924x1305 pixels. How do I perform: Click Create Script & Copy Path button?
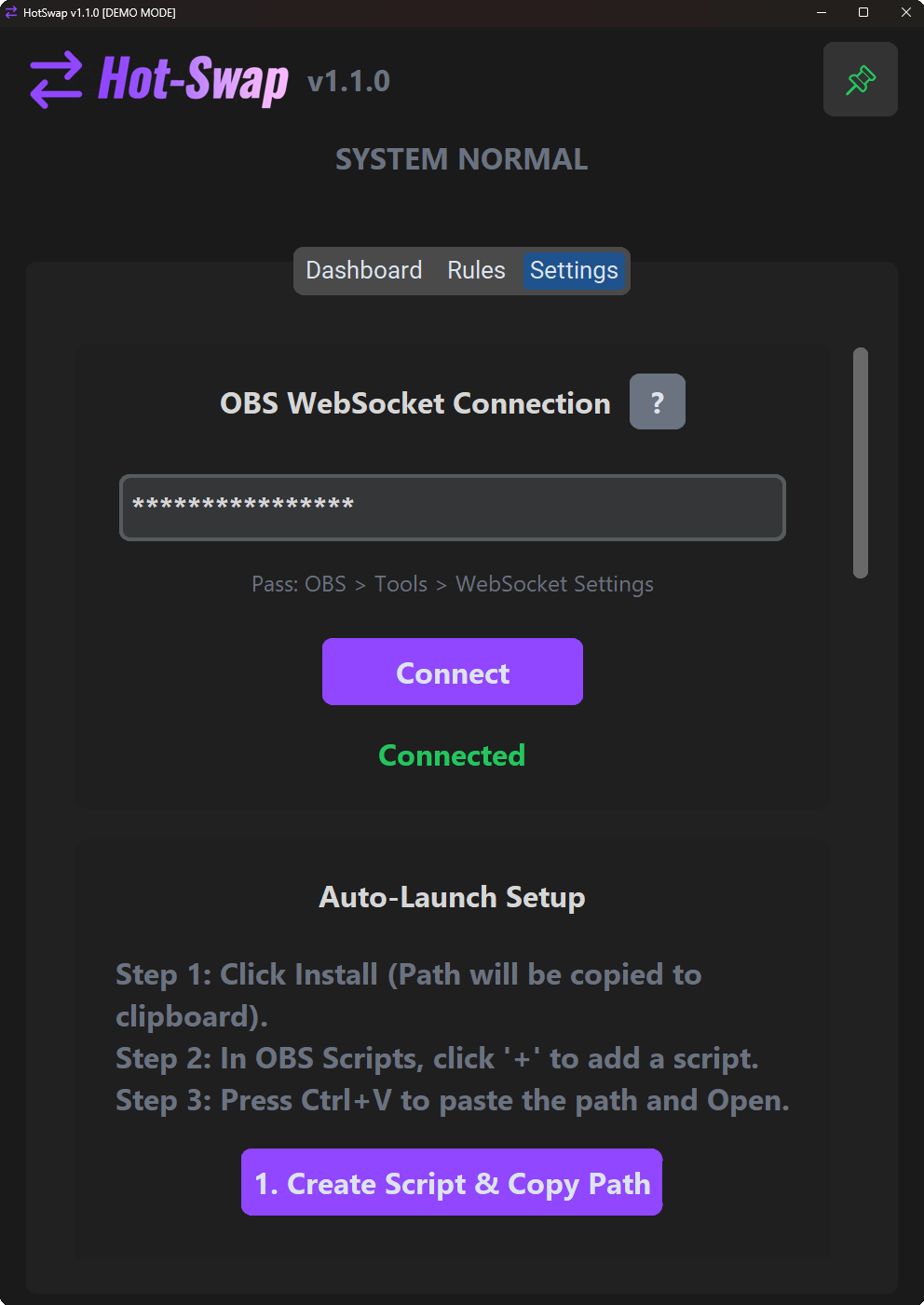tap(452, 1182)
